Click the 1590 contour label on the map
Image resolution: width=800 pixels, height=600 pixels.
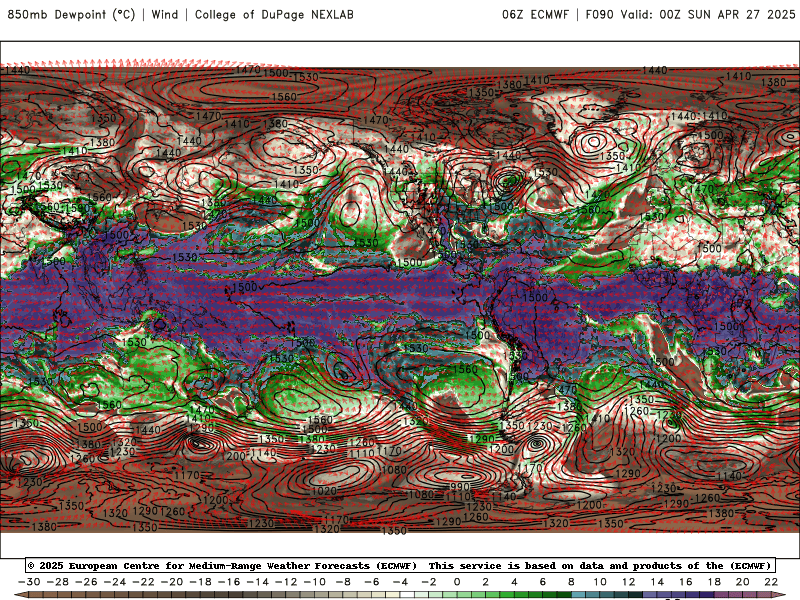(77, 208)
